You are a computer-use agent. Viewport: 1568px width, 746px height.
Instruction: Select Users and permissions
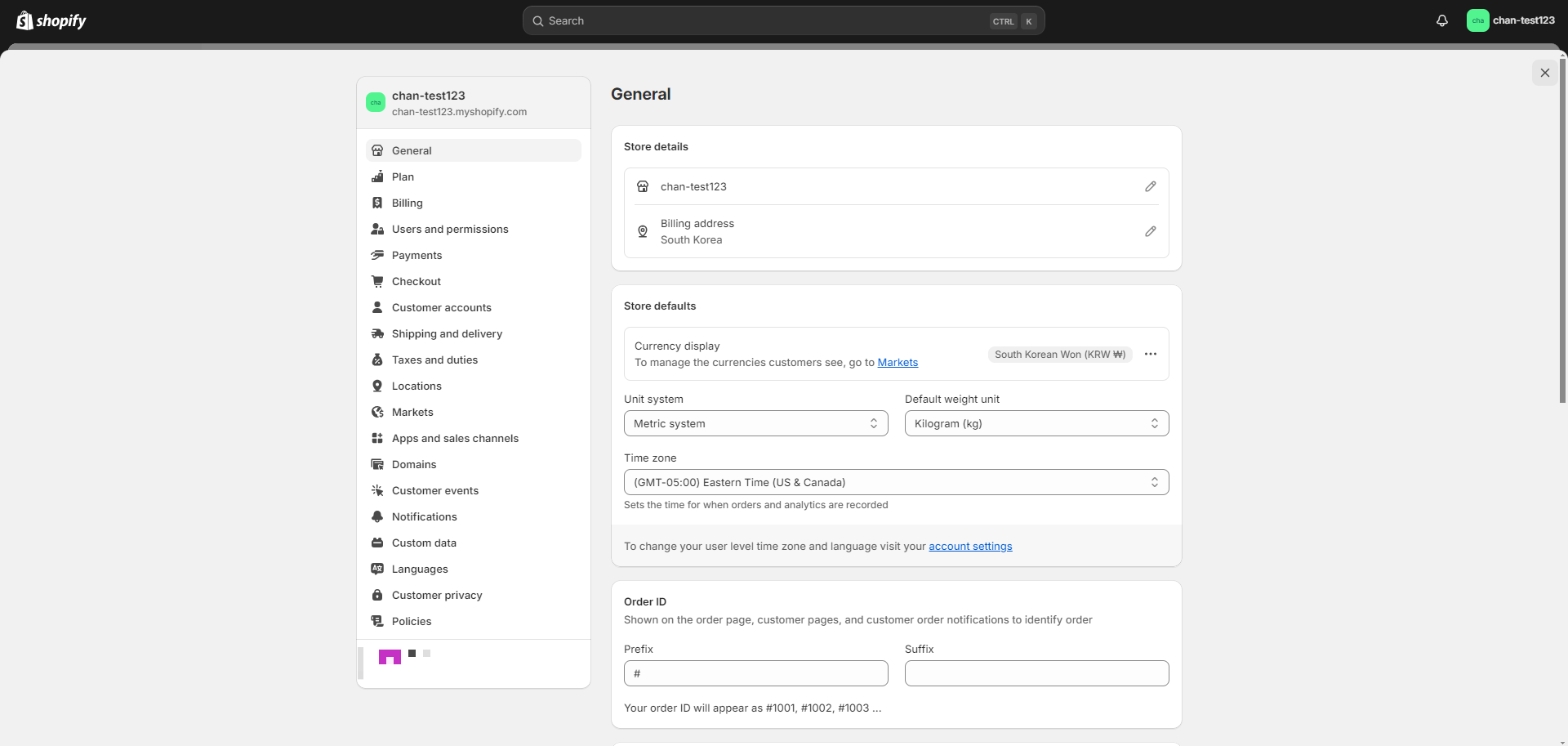pos(474,229)
